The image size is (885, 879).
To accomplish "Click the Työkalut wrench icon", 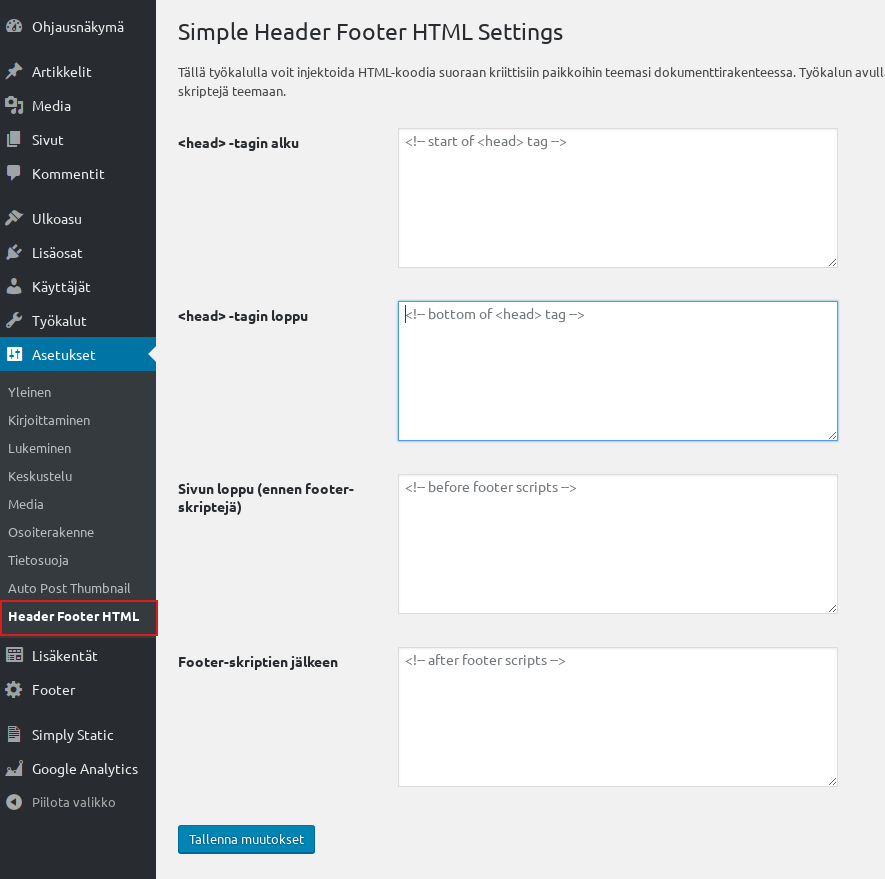I will pyautogui.click(x=14, y=320).
